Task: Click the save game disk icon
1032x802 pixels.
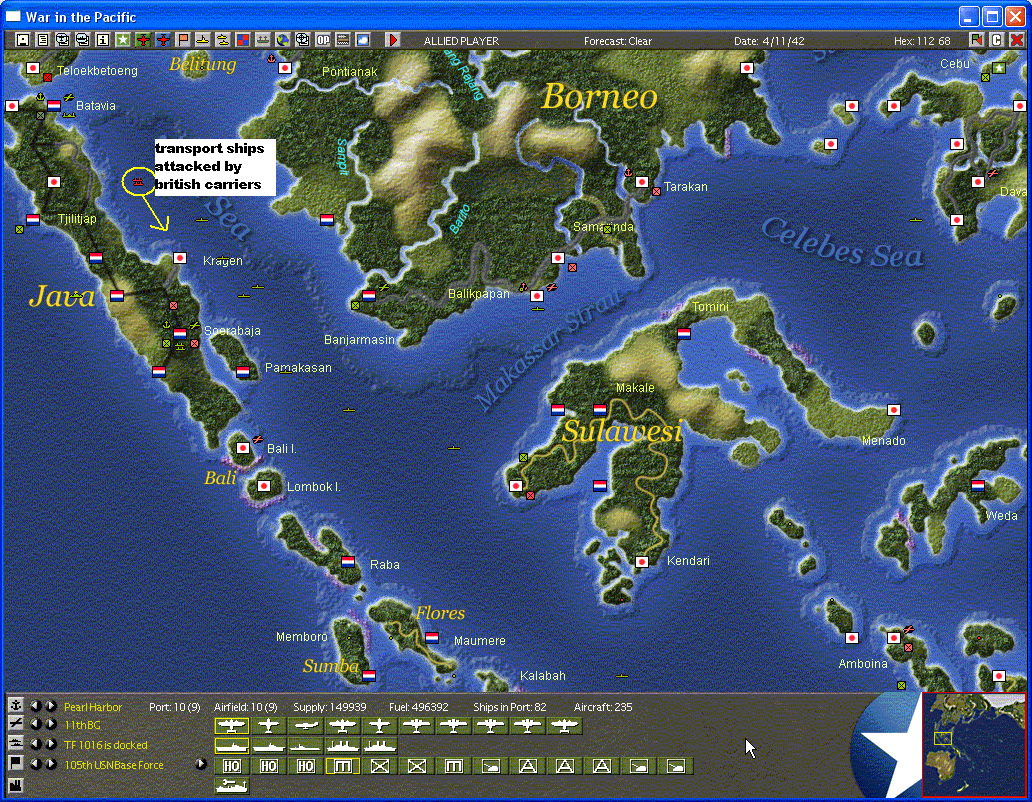Action: click(22, 40)
